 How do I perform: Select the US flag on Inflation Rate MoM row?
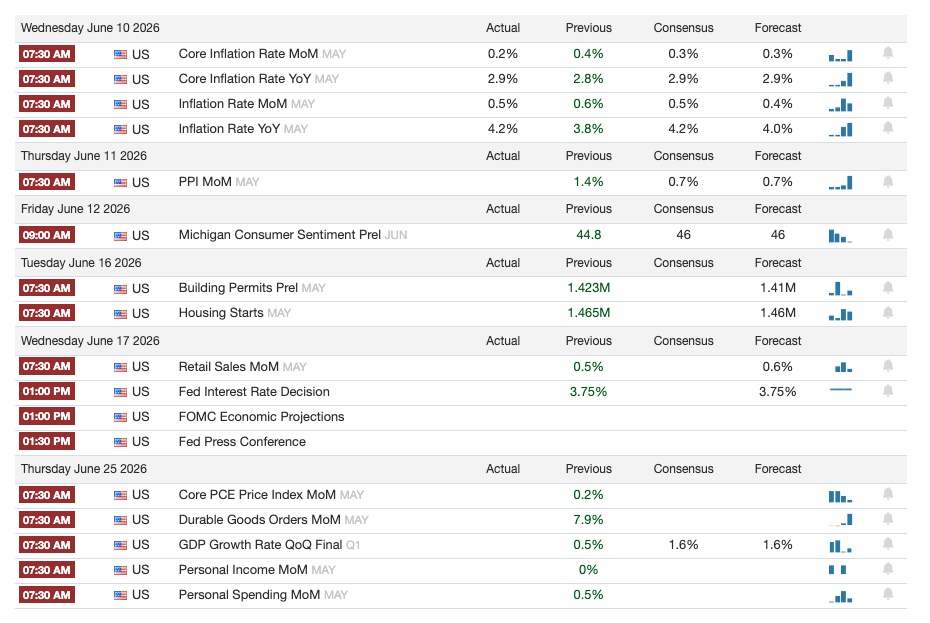(x=120, y=104)
